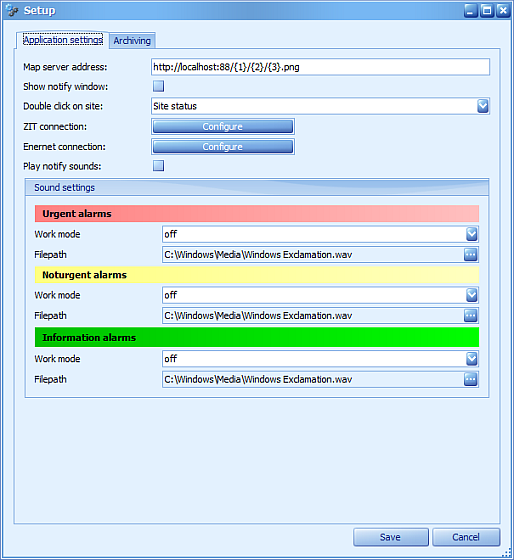
Task: Configure the ZIT connection
Action: point(223,126)
